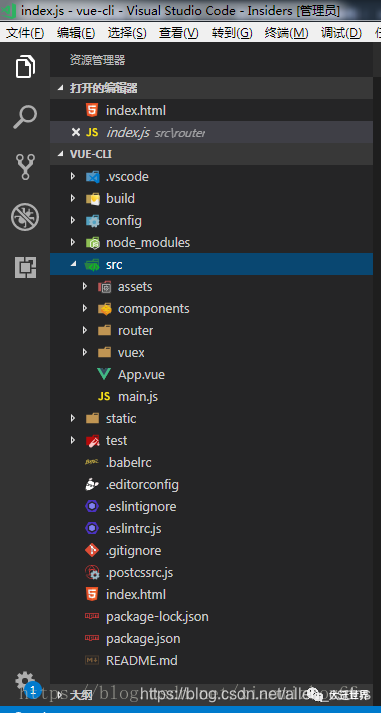Screen dimensions: 381x713
Task: Expand the 大纲 outline section
Action: 61,694
